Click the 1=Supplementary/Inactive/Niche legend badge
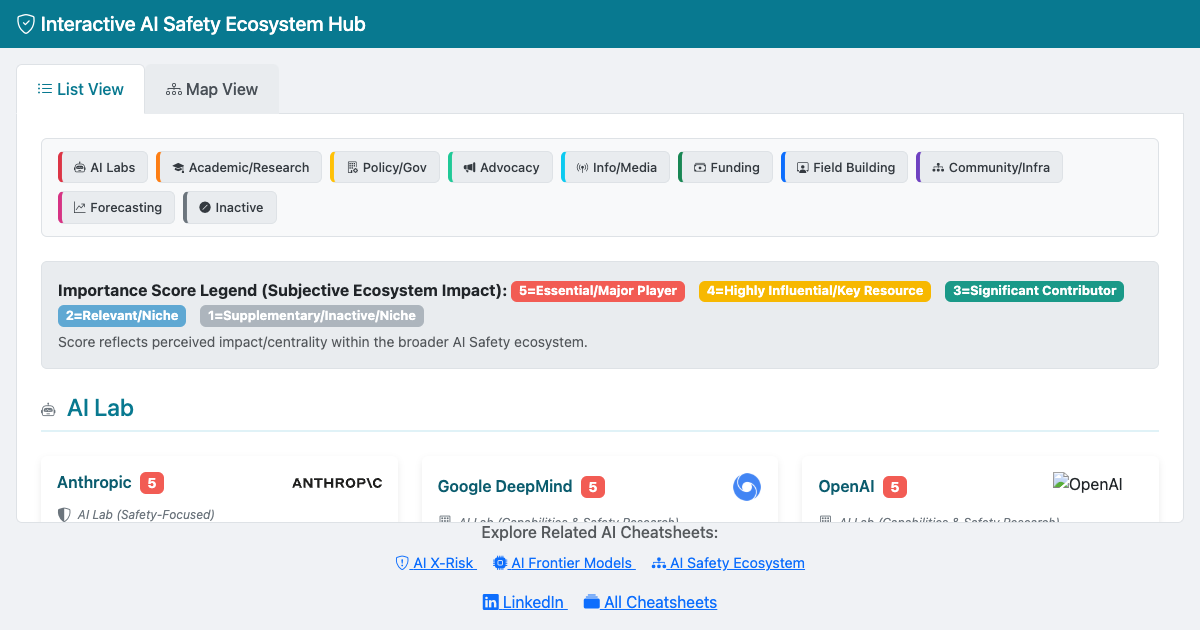The image size is (1200, 630). tap(312, 316)
